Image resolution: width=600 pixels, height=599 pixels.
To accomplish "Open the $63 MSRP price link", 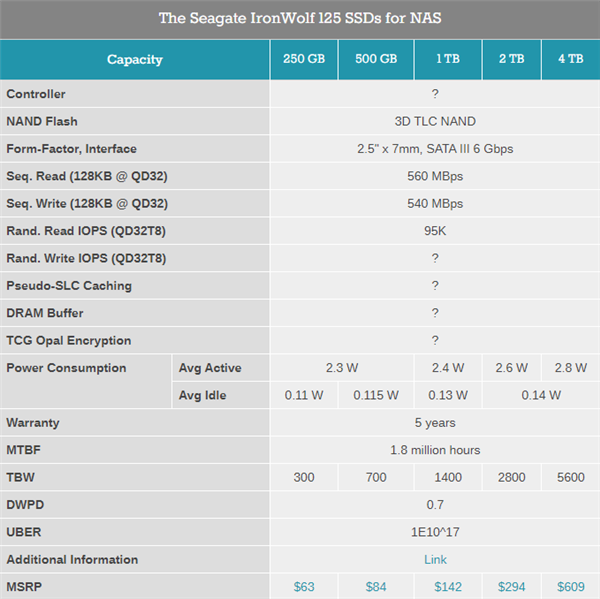I will point(304,586).
